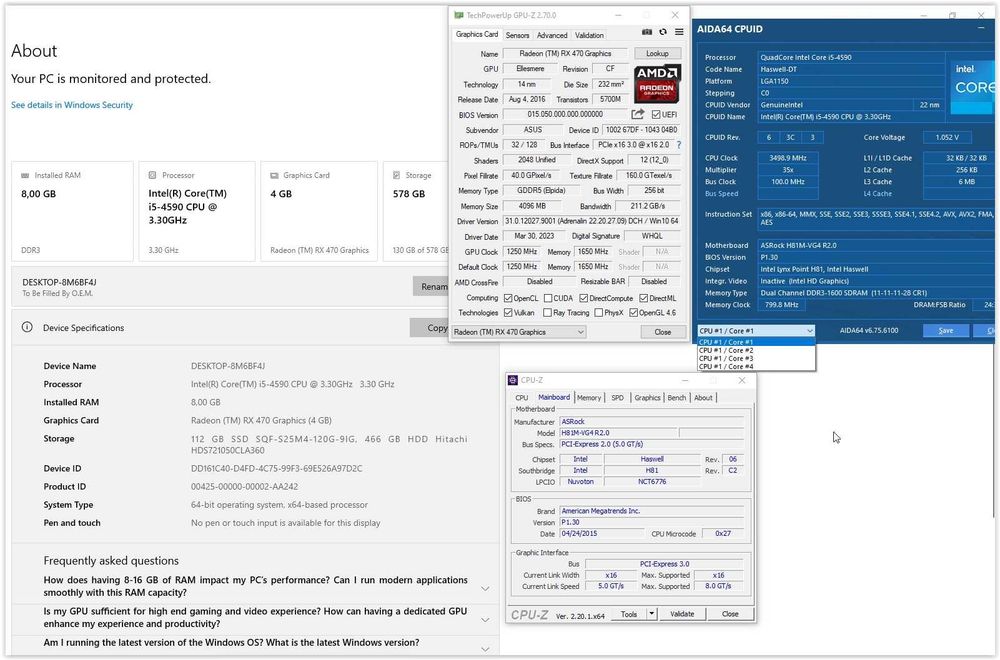1000x660 pixels.
Task: Click the Processor card icon
Action: click(152, 175)
